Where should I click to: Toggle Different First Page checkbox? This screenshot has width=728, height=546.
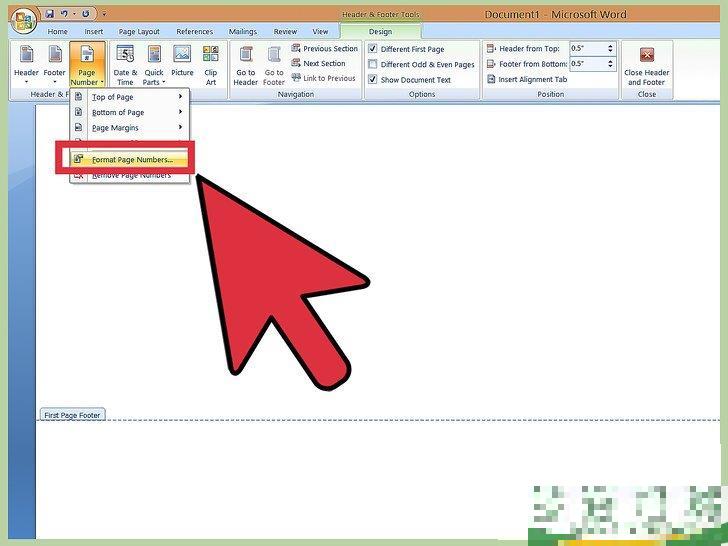click(373, 49)
